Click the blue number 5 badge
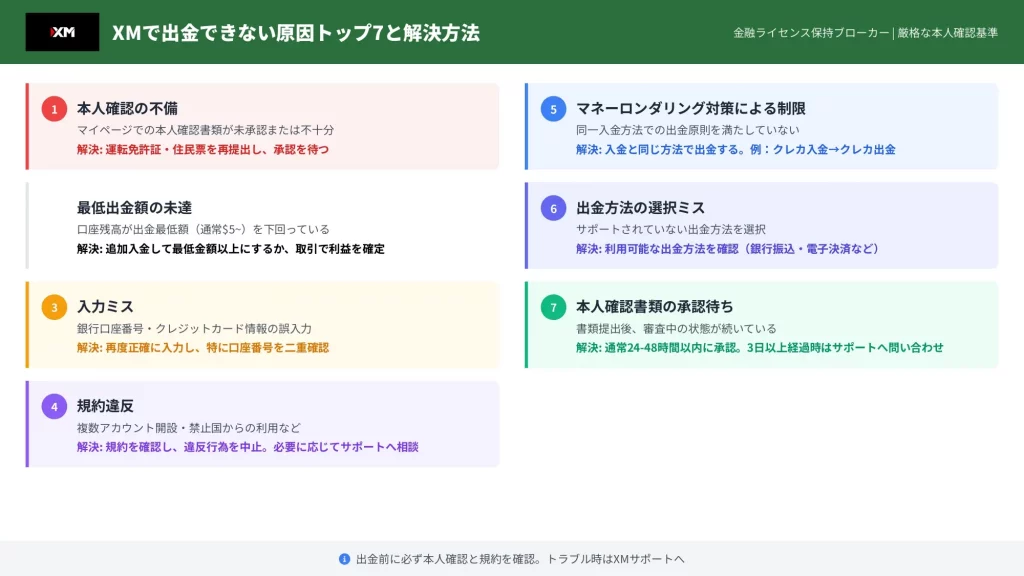Screen dimensions: 1024x576 coord(553,109)
